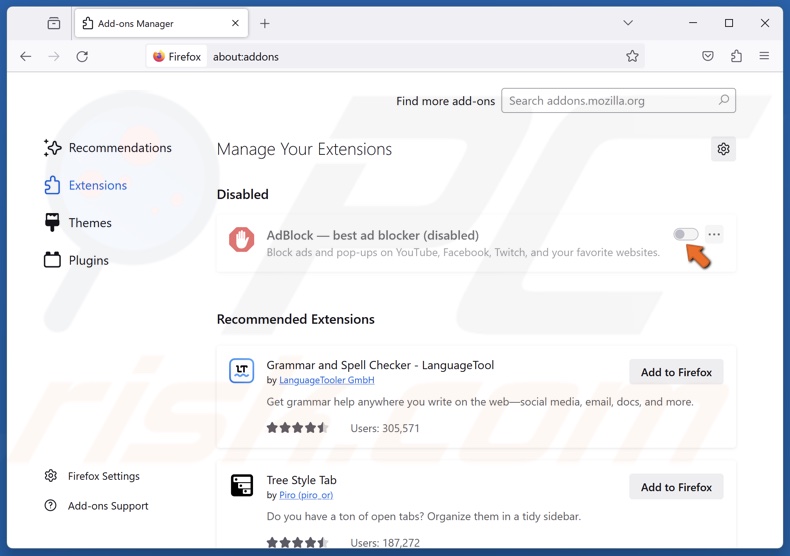Open the Recommendations section
The width and height of the screenshot is (790, 556).
click(x=108, y=148)
